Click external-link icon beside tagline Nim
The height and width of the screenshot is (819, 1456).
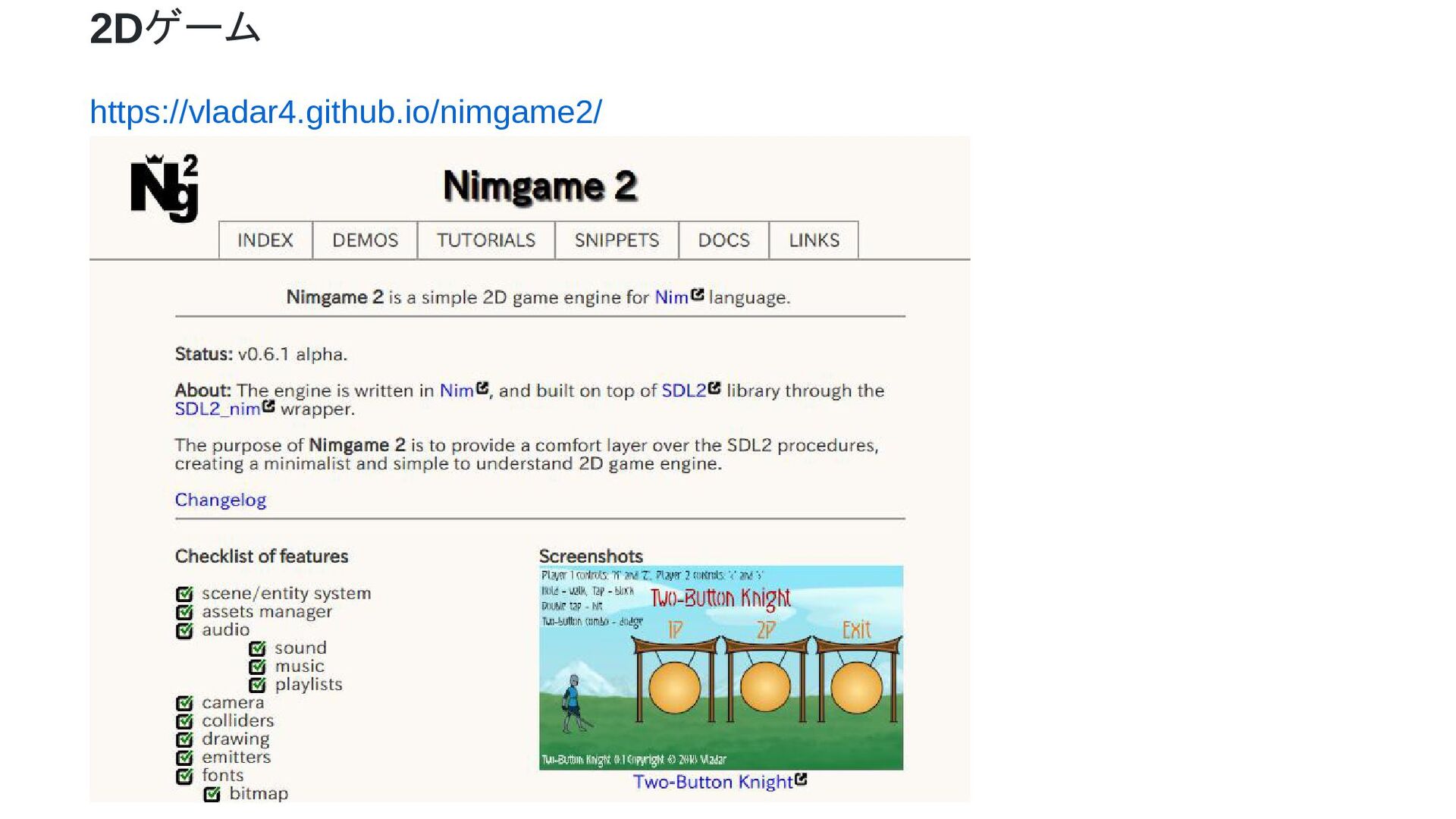coord(698,294)
